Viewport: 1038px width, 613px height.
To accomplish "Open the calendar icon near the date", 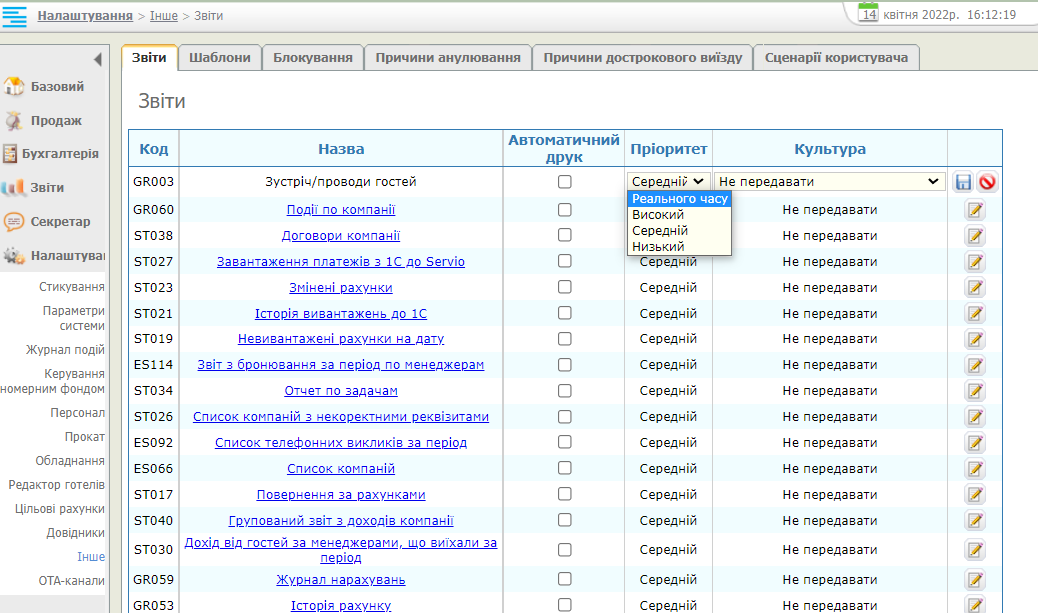I will (x=869, y=14).
